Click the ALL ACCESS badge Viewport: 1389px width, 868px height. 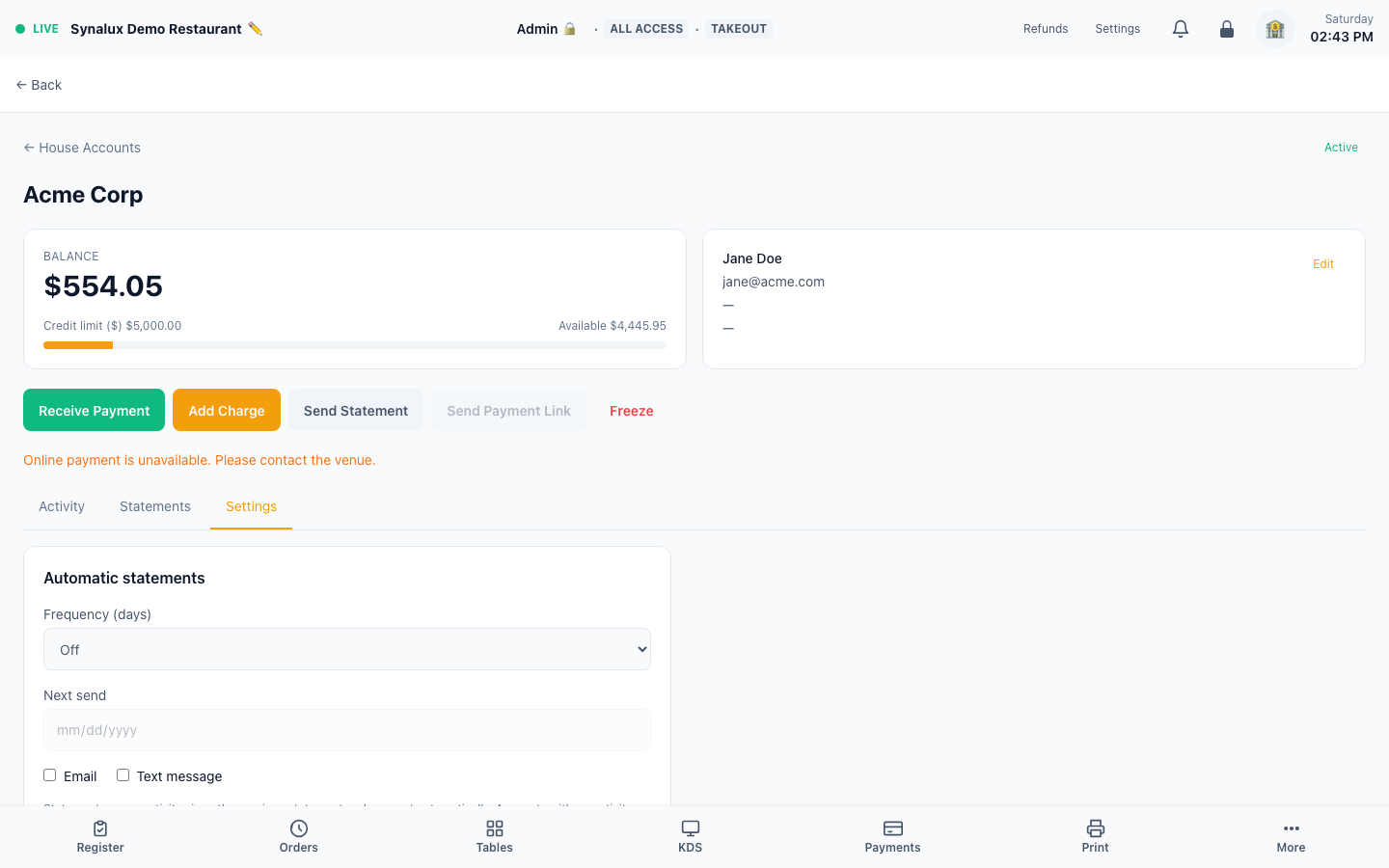[x=646, y=29]
